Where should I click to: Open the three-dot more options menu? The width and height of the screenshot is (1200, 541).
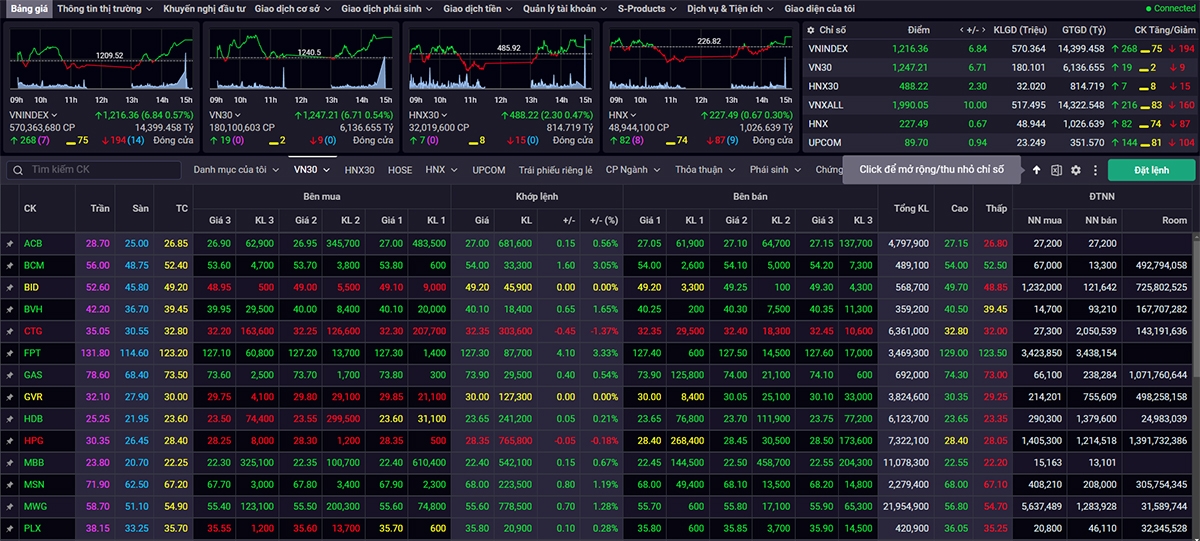click(x=1095, y=170)
